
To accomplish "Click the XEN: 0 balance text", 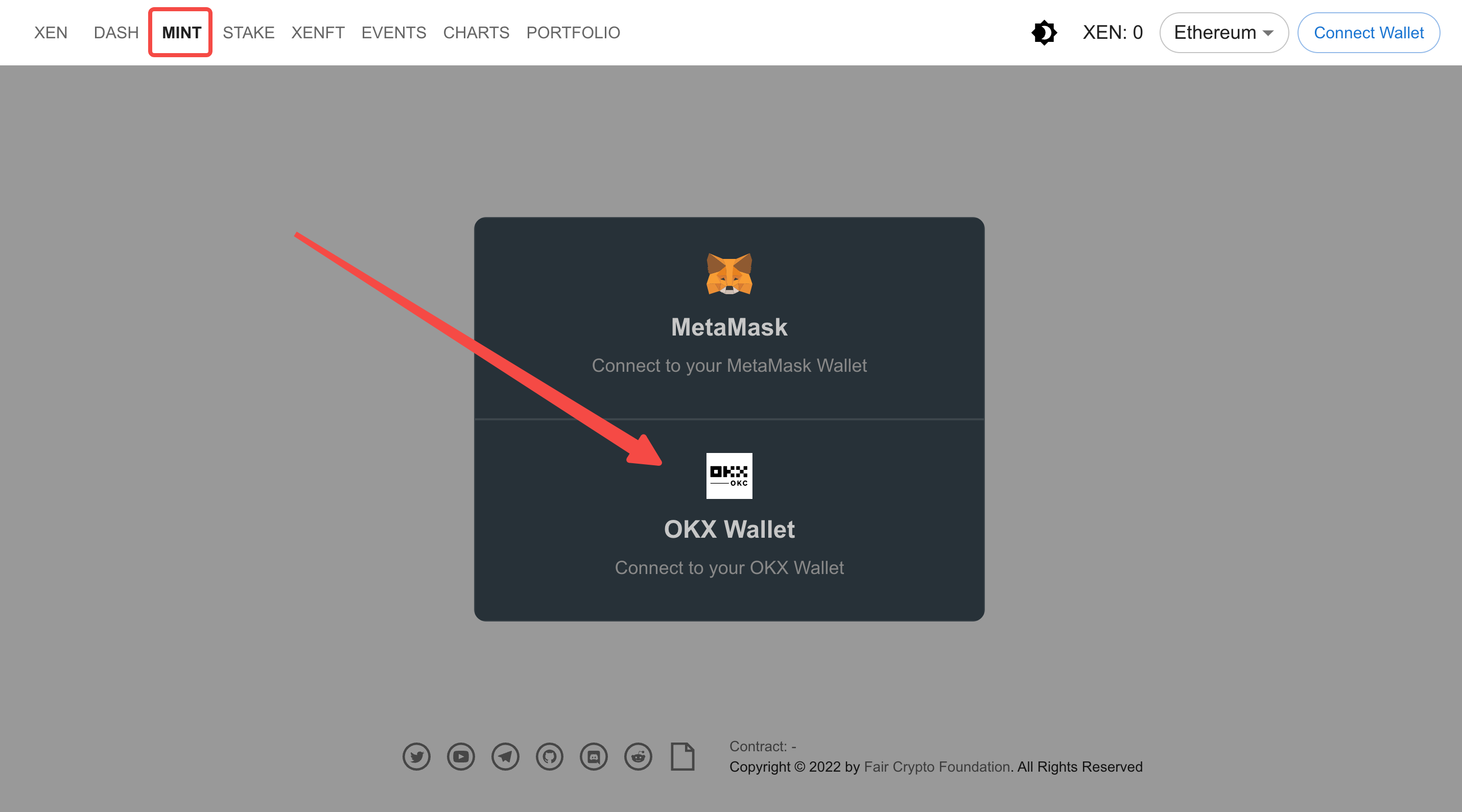I will point(1113,32).
